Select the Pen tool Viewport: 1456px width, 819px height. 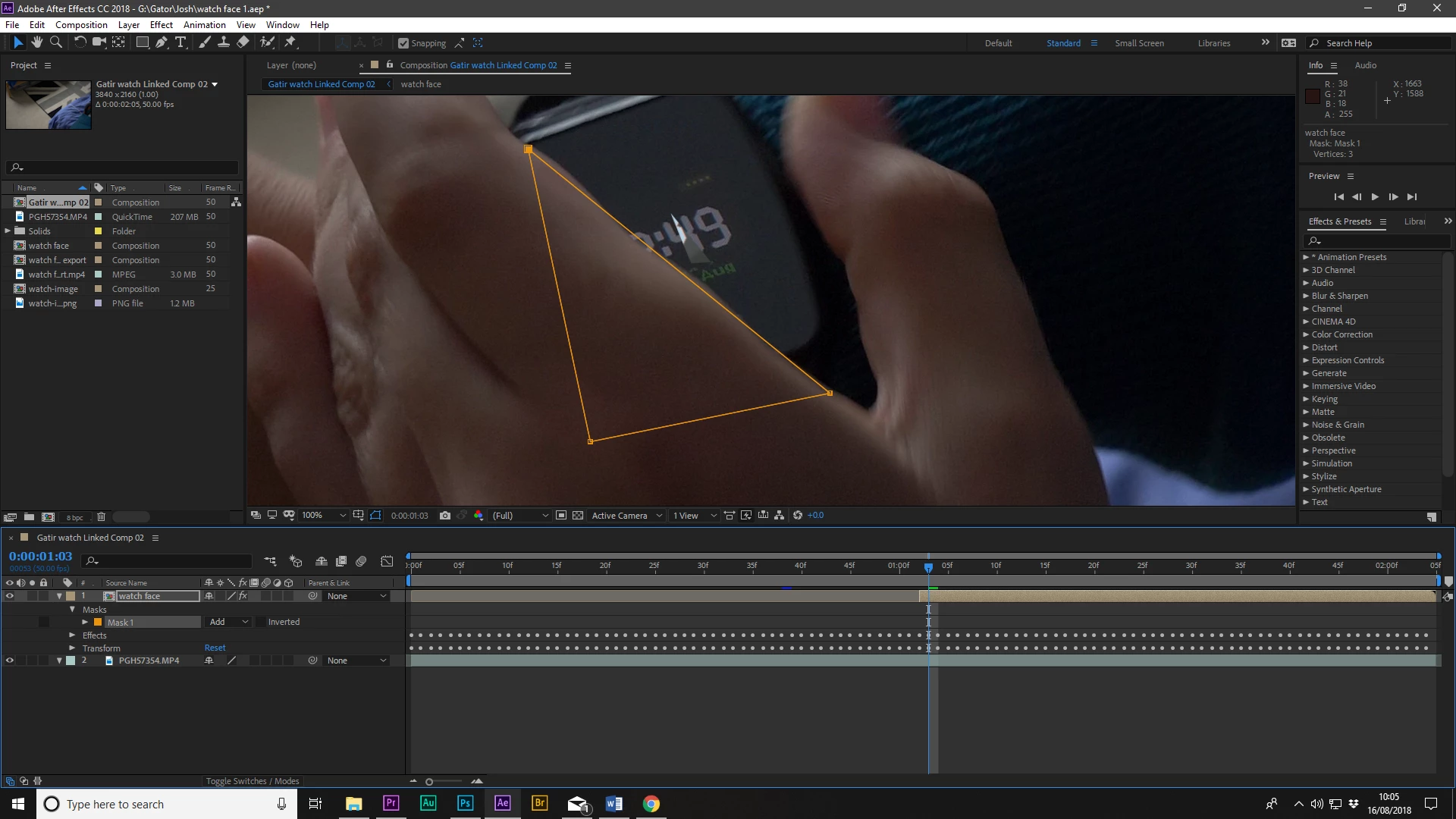(x=162, y=42)
